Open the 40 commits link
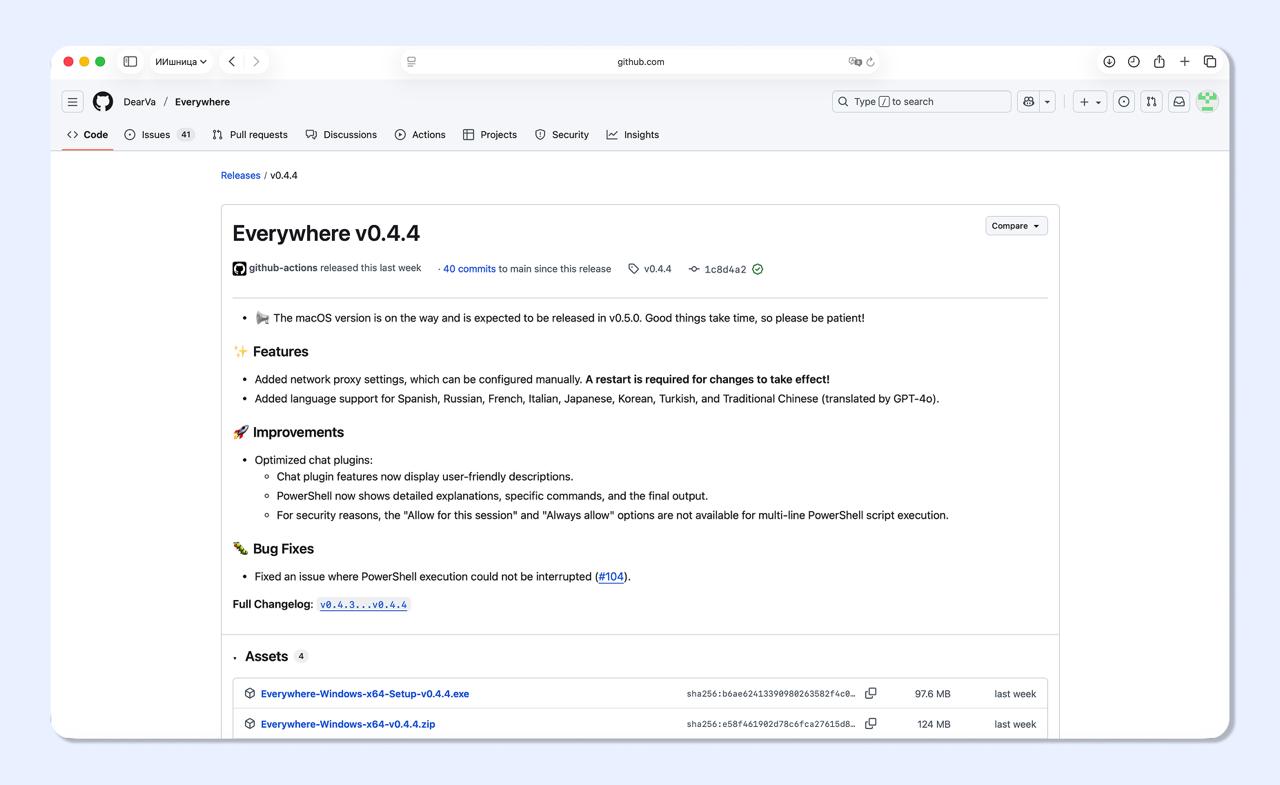1280x785 pixels. (x=469, y=268)
